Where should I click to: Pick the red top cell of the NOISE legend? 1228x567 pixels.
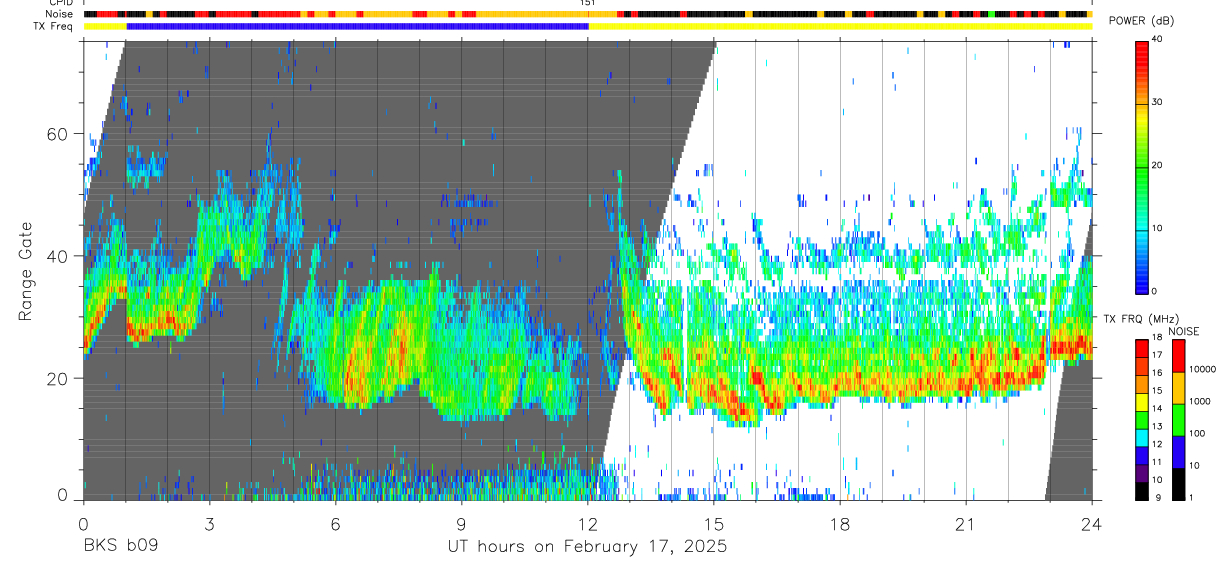1178,356
